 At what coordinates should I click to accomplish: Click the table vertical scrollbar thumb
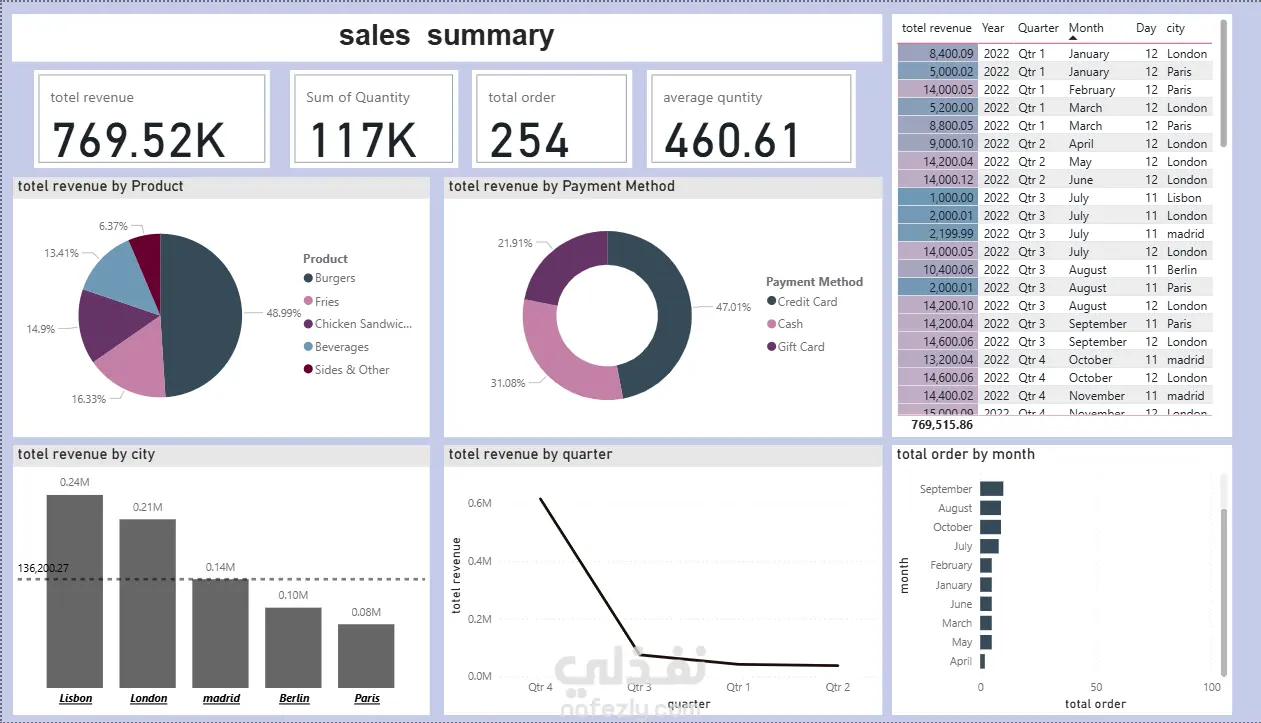(1223, 84)
